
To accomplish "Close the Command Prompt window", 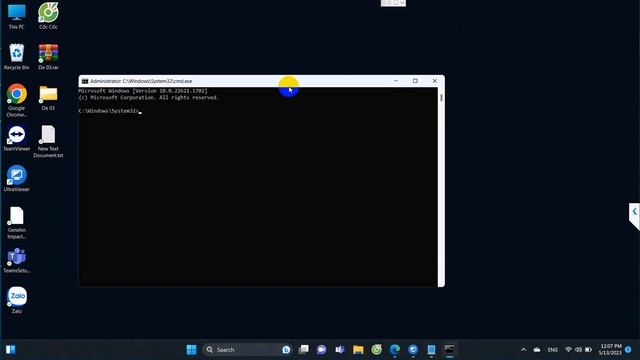I will tap(435, 81).
